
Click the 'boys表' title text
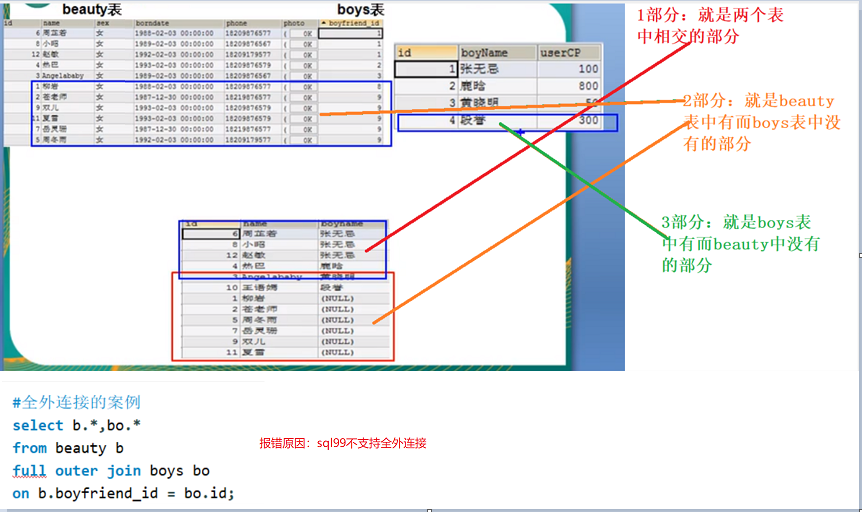[x=361, y=10]
